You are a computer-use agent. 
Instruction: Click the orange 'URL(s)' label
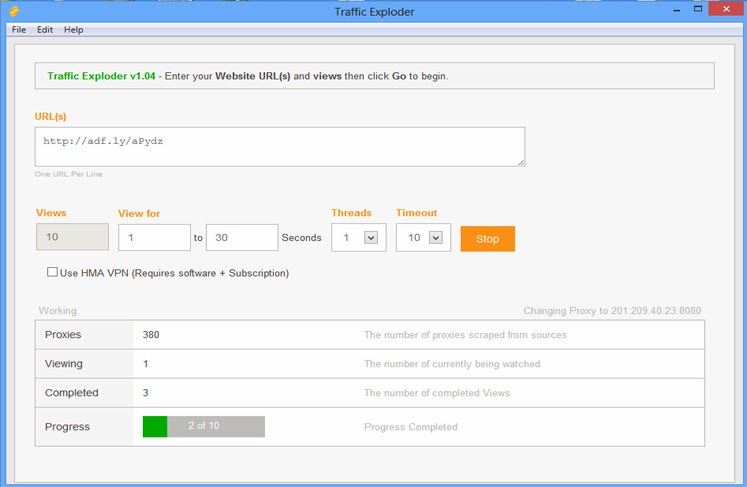50,116
